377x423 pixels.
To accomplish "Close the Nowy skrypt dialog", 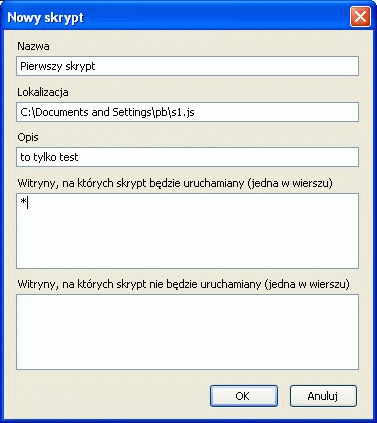I will coord(360,16).
